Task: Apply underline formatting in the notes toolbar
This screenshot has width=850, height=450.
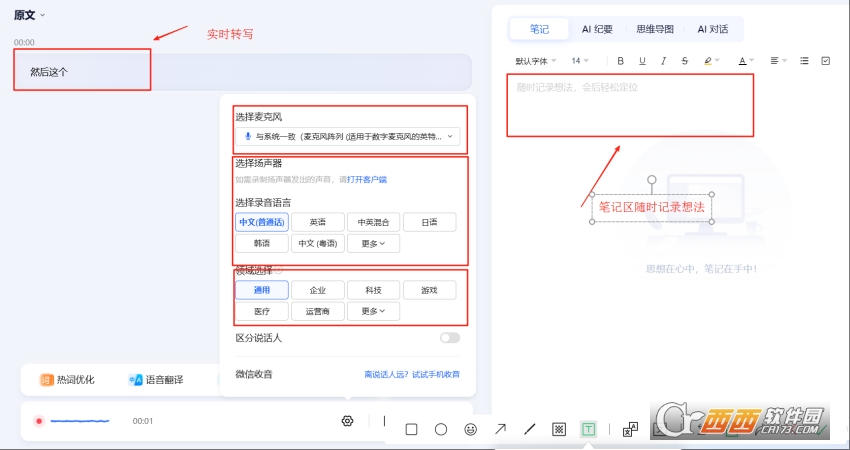Action: click(x=642, y=61)
